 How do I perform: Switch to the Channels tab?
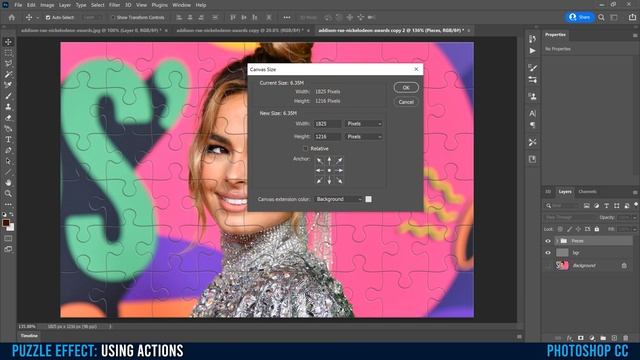pyautogui.click(x=587, y=192)
